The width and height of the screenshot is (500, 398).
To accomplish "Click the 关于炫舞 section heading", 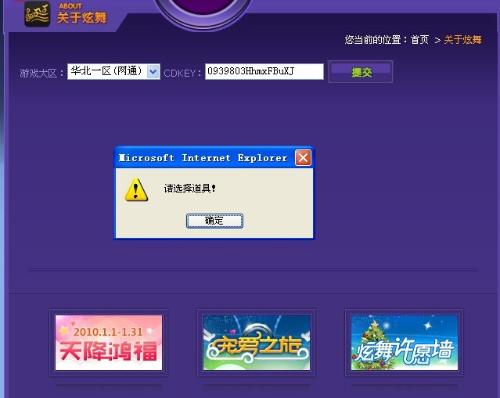I will coord(82,18).
